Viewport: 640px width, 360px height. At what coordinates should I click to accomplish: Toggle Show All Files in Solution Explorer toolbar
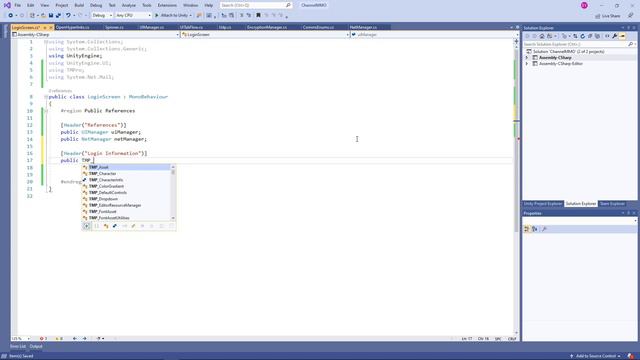597,36
